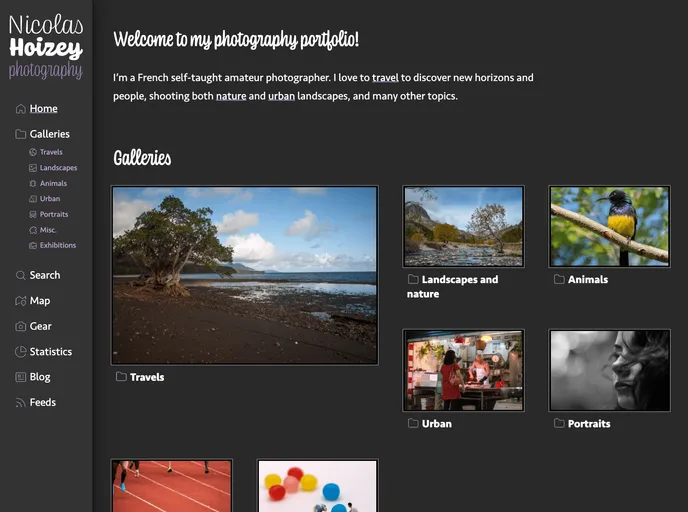The height and width of the screenshot is (512, 688).
Task: Follow the 'travel' link in intro text
Action: pyautogui.click(x=385, y=77)
